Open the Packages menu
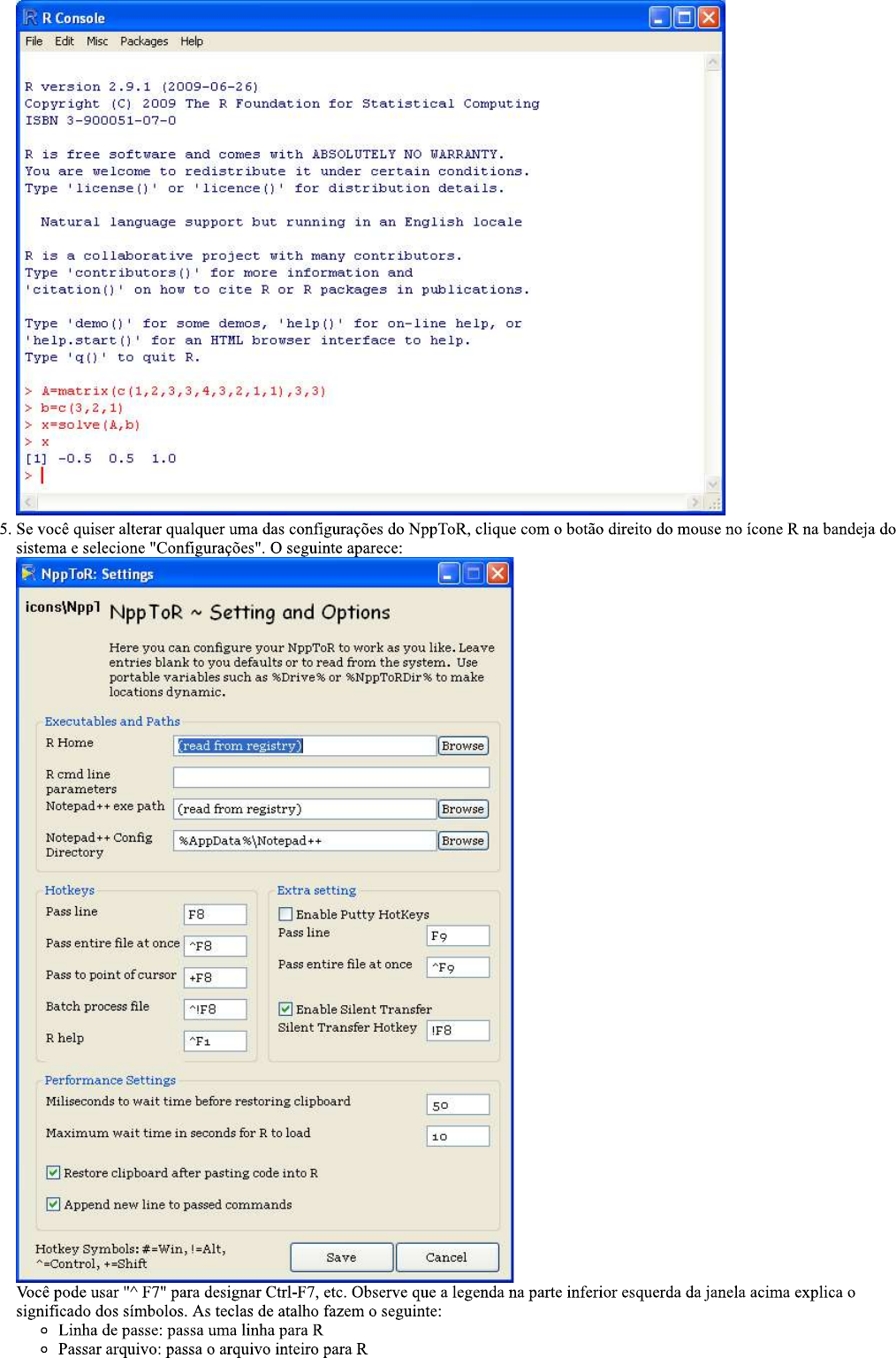896x1358 pixels. [x=144, y=41]
